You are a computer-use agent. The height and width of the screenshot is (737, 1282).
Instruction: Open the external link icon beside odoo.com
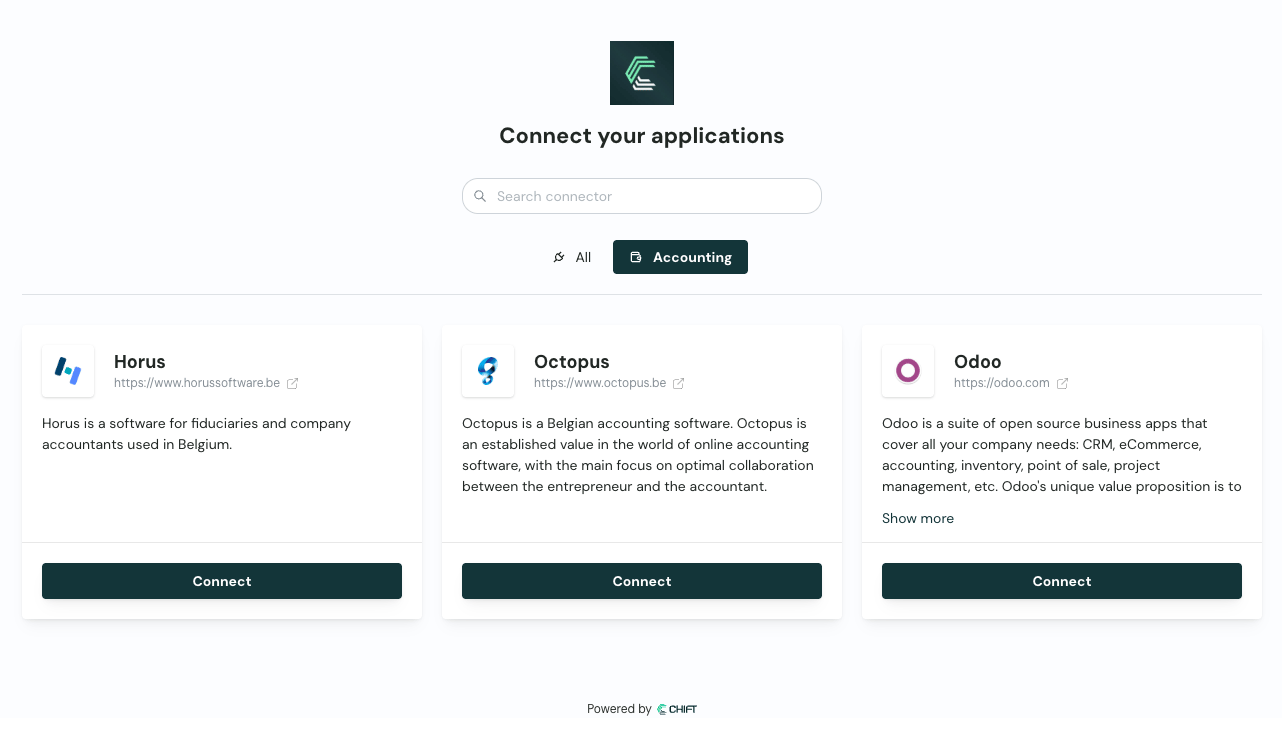pos(1063,383)
